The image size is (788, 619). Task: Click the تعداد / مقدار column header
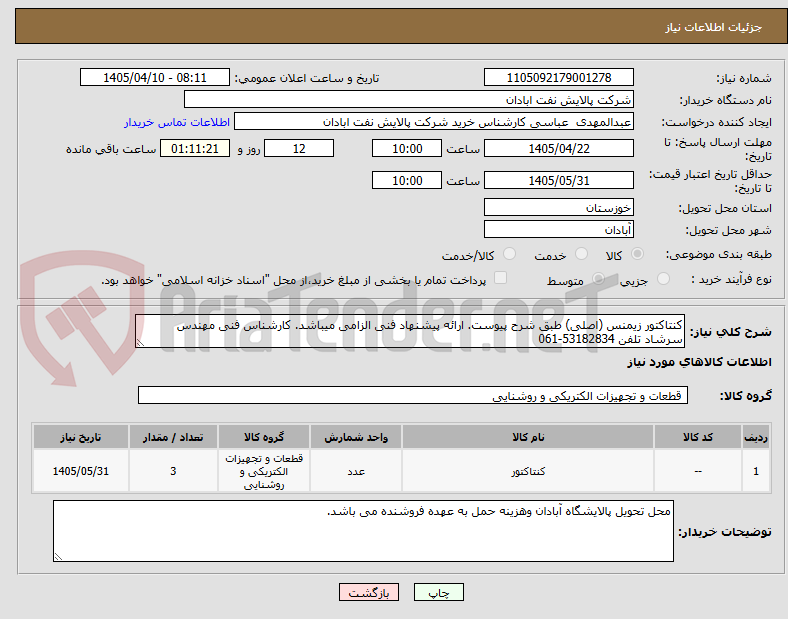coord(173,437)
